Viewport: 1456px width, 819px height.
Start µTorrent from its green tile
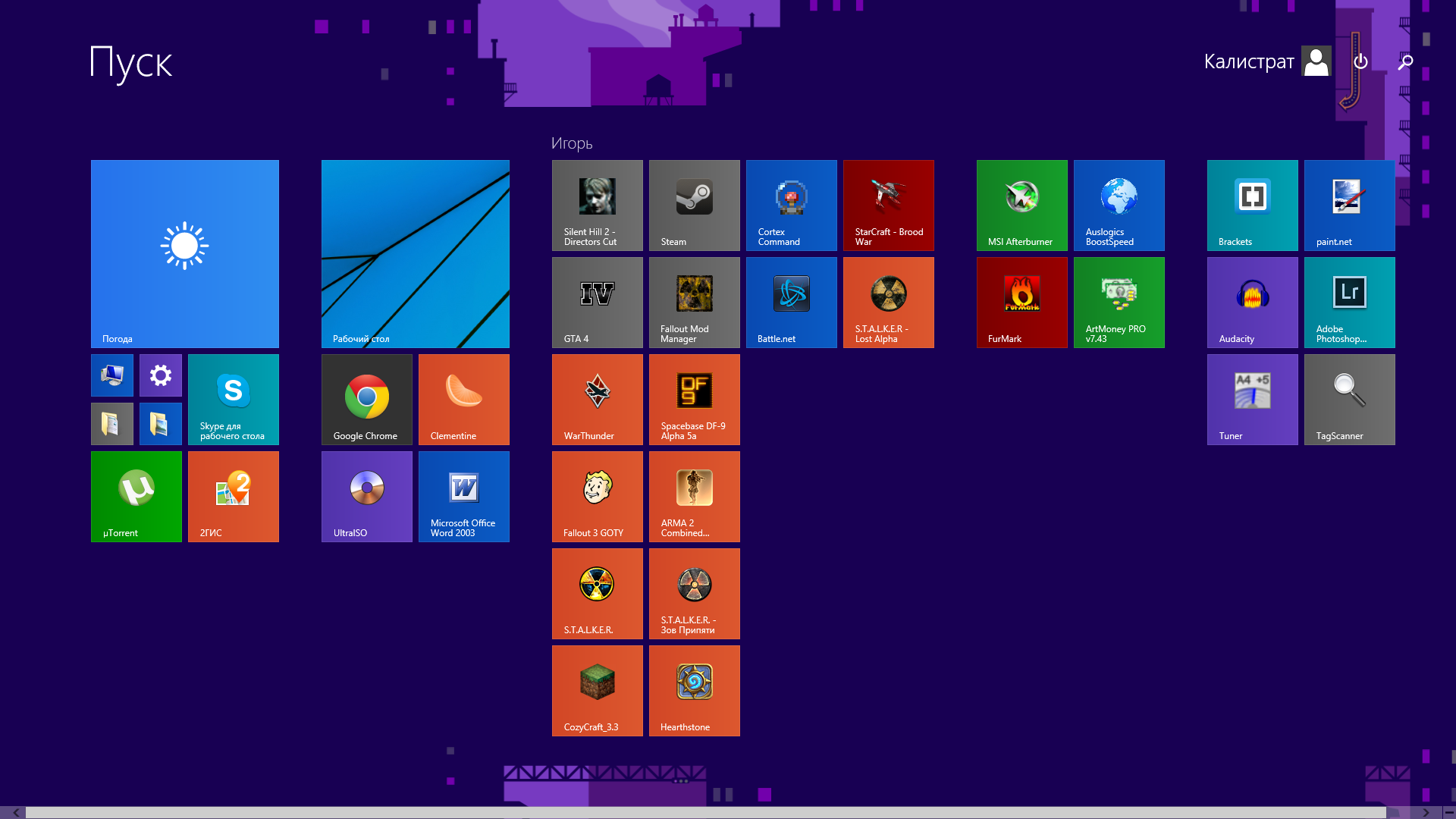click(136, 496)
